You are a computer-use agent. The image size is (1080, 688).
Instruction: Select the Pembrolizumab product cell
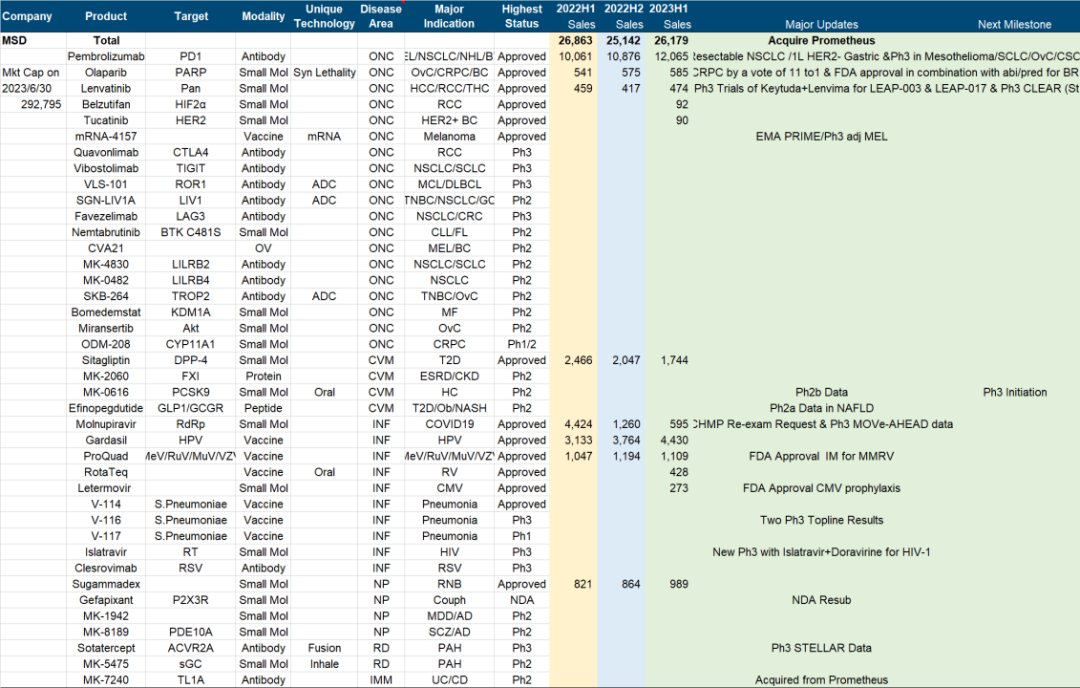pyautogui.click(x=106, y=56)
